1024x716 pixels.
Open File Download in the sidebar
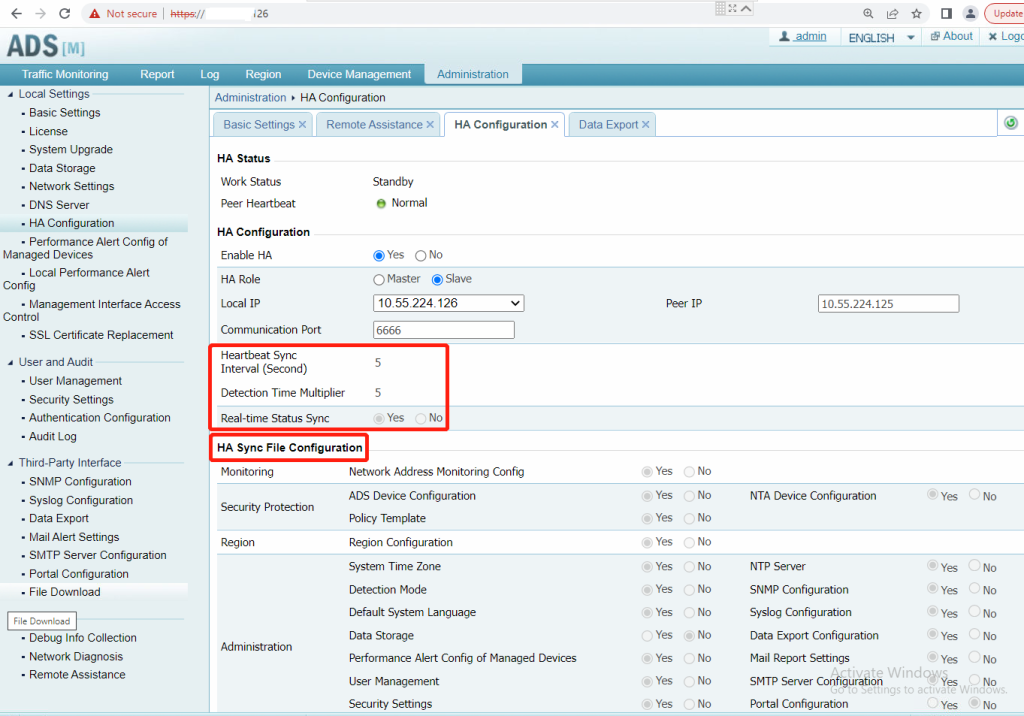click(x=65, y=592)
